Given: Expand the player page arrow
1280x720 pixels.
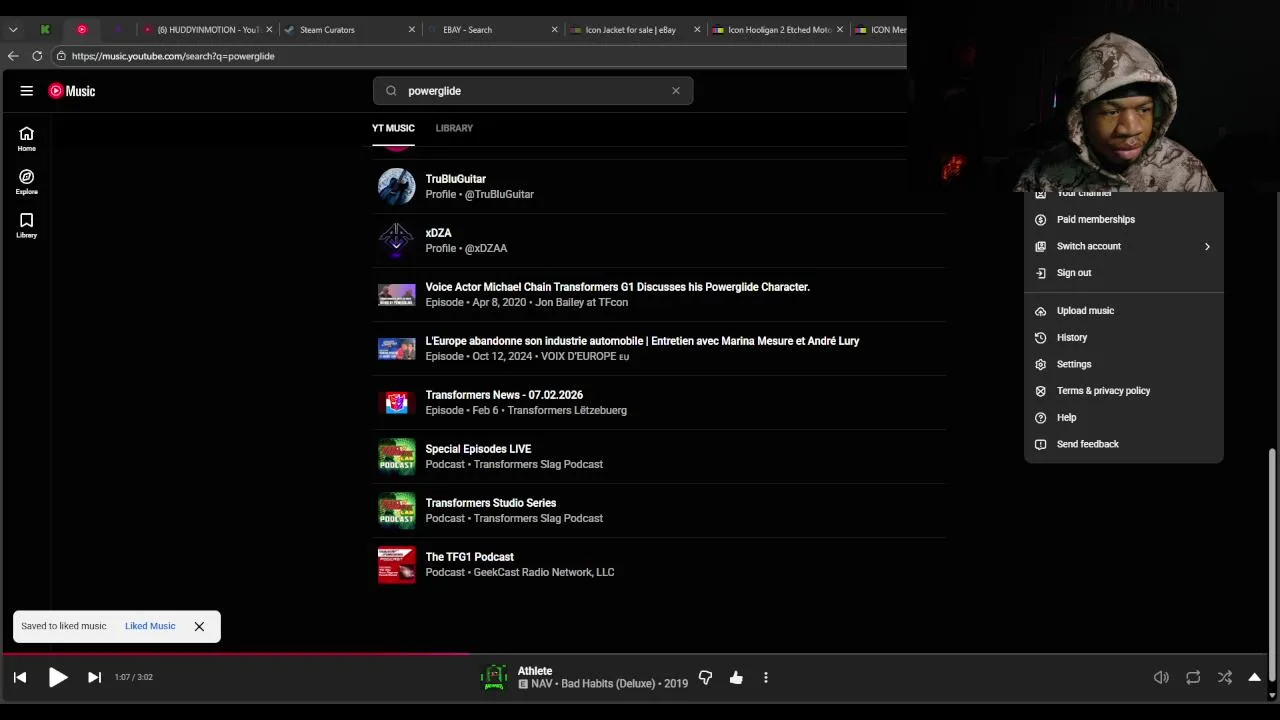Looking at the screenshot, I should [1254, 677].
